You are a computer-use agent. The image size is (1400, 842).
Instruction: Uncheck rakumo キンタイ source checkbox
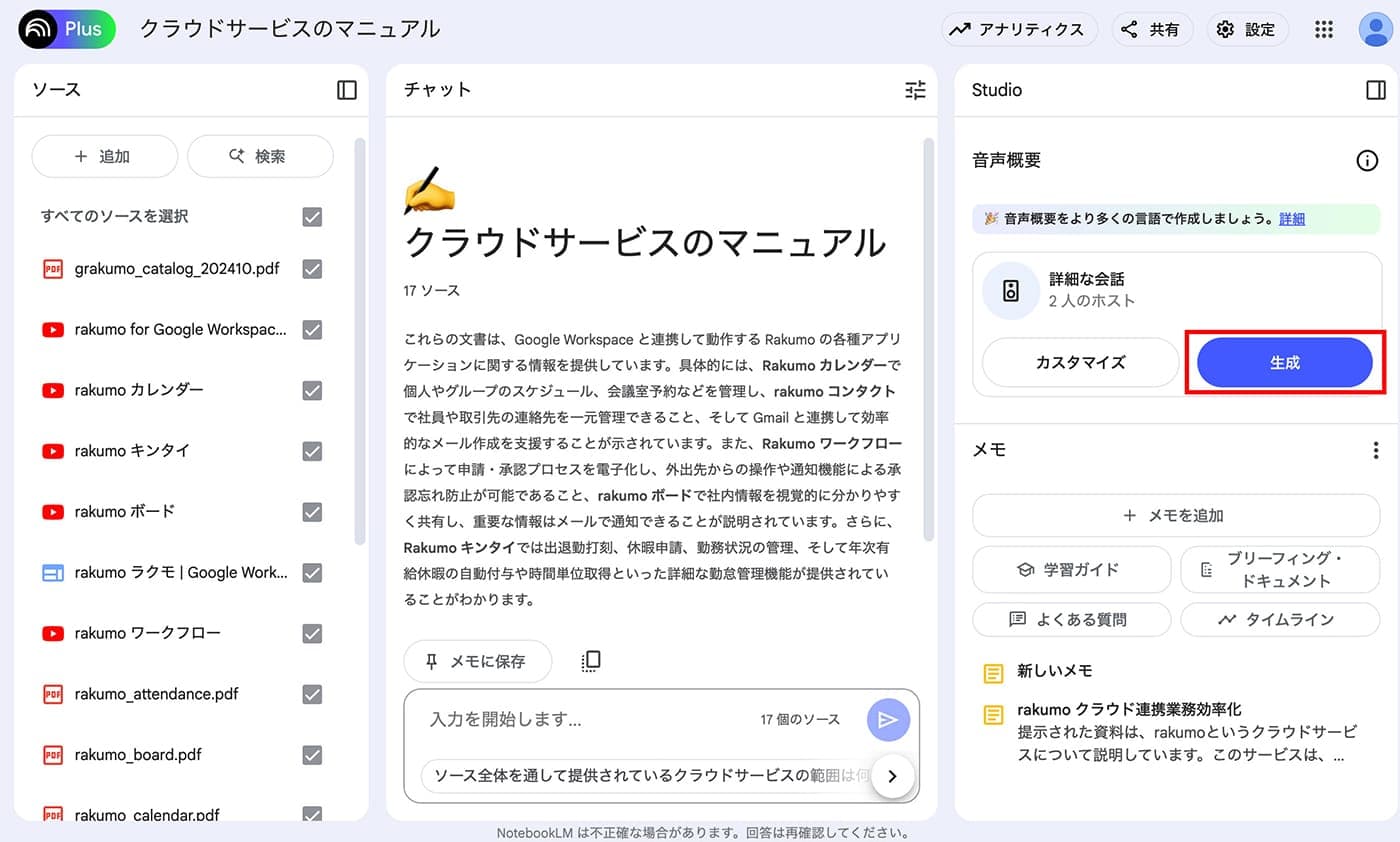click(312, 451)
